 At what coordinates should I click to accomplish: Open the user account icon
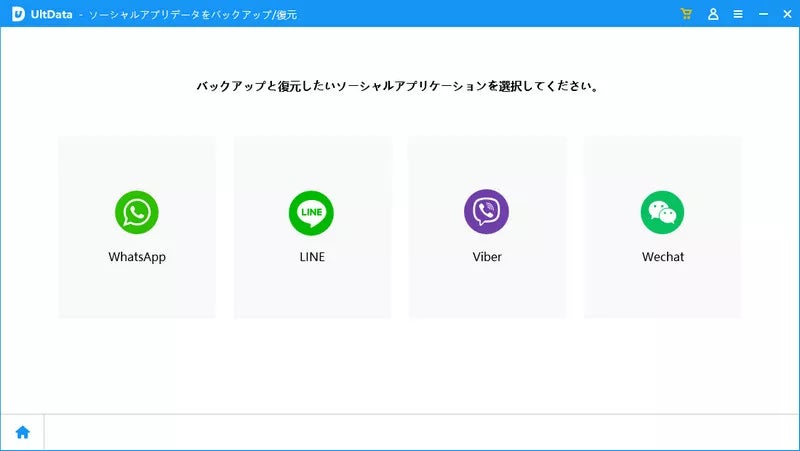click(x=713, y=14)
